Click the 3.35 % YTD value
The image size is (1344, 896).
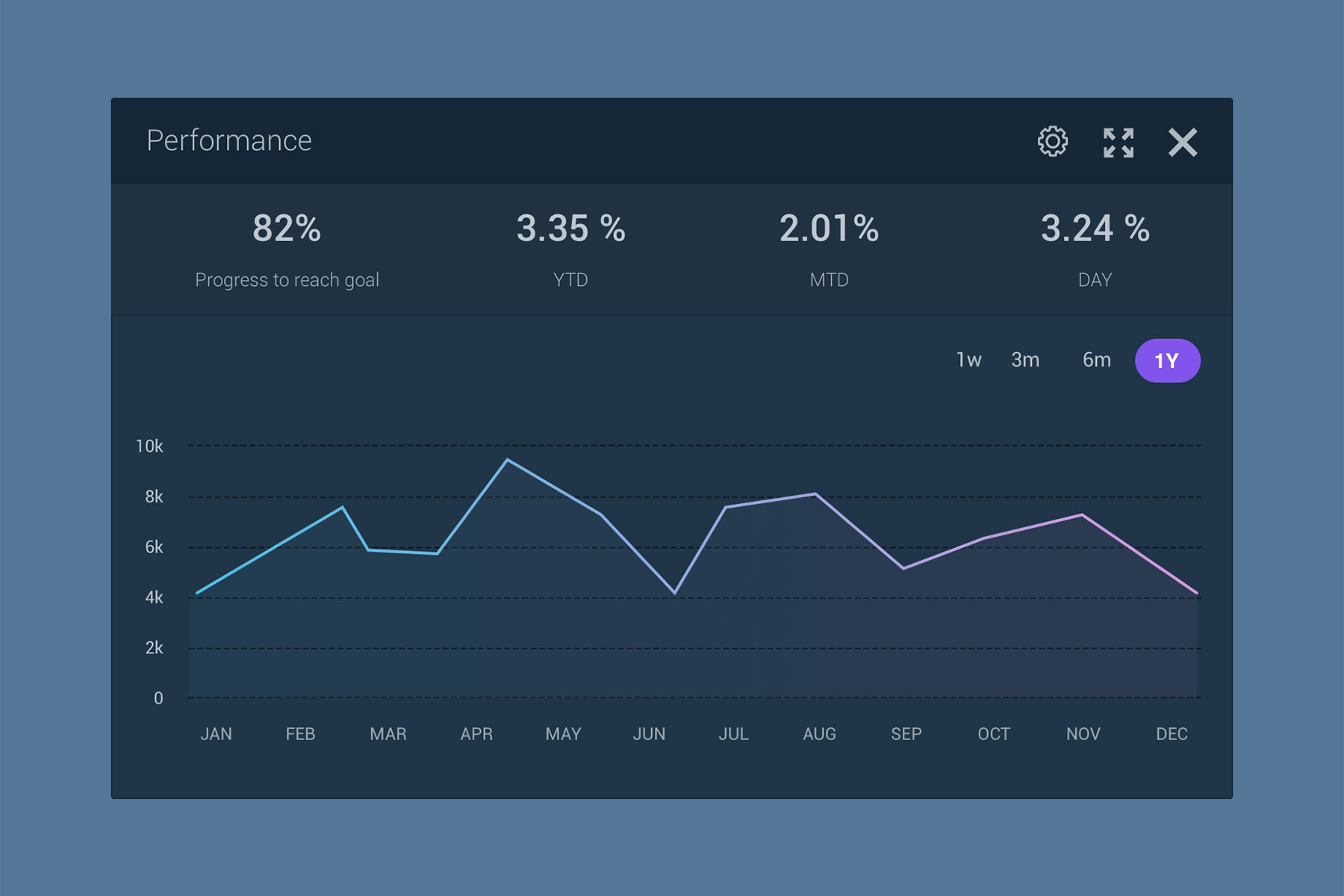[570, 228]
